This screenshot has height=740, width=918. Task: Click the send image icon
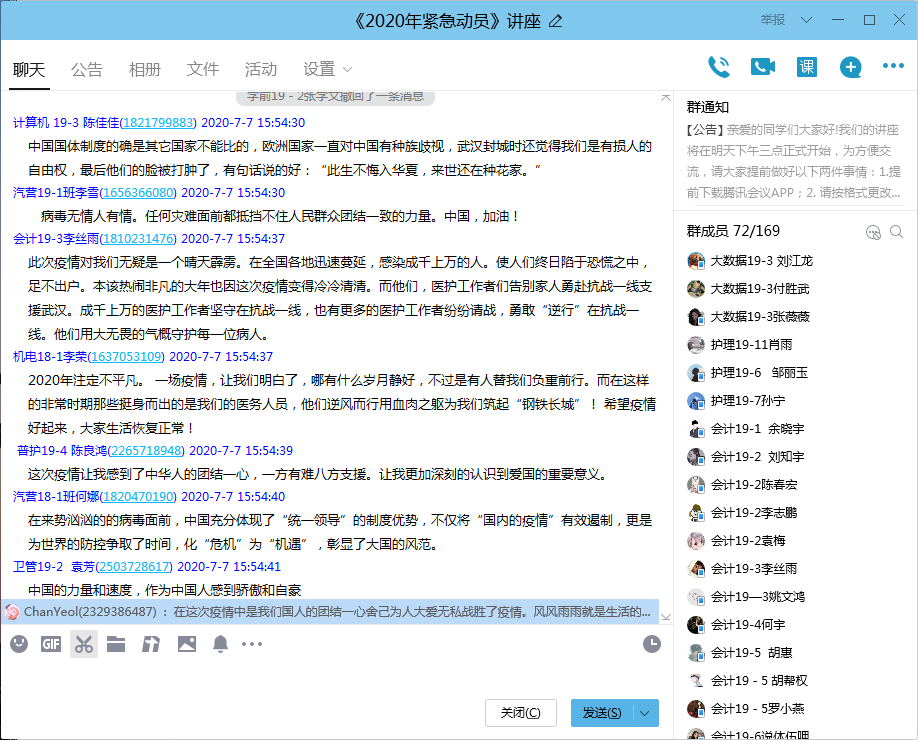[x=187, y=644]
